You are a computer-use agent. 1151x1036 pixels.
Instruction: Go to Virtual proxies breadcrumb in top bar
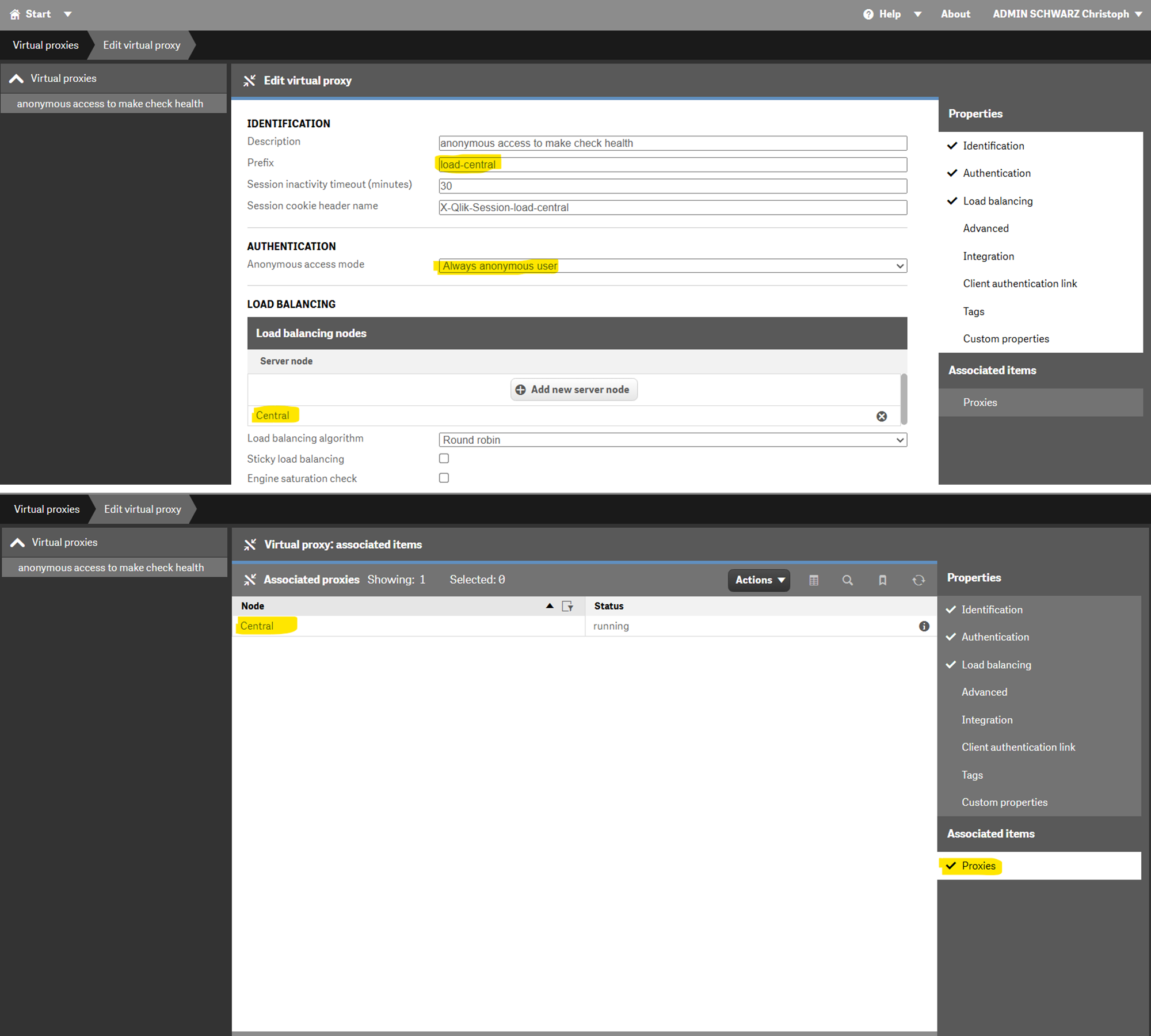coord(45,45)
